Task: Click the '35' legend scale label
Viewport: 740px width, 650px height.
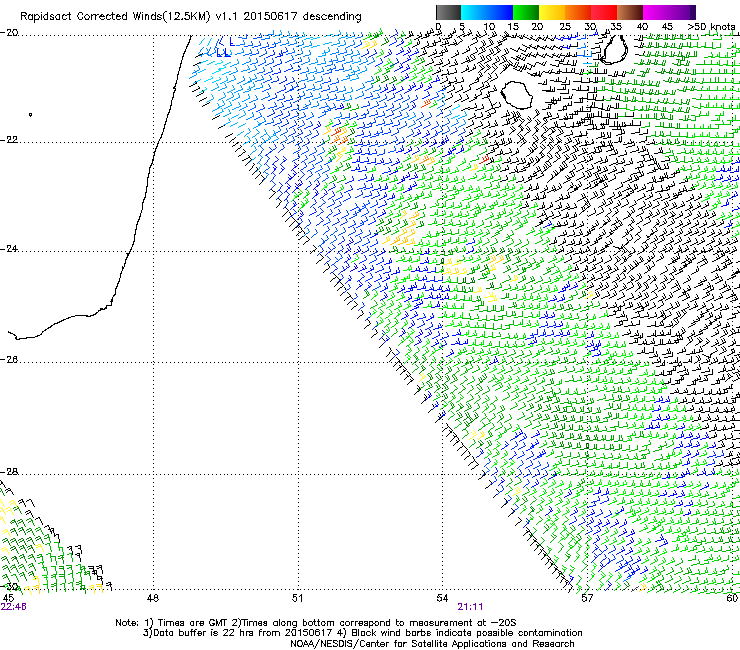Action: click(616, 26)
